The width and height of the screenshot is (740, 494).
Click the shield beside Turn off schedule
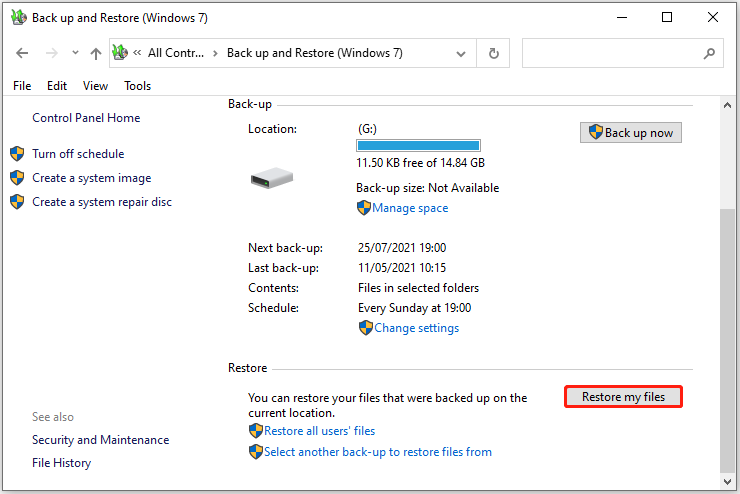[17, 153]
